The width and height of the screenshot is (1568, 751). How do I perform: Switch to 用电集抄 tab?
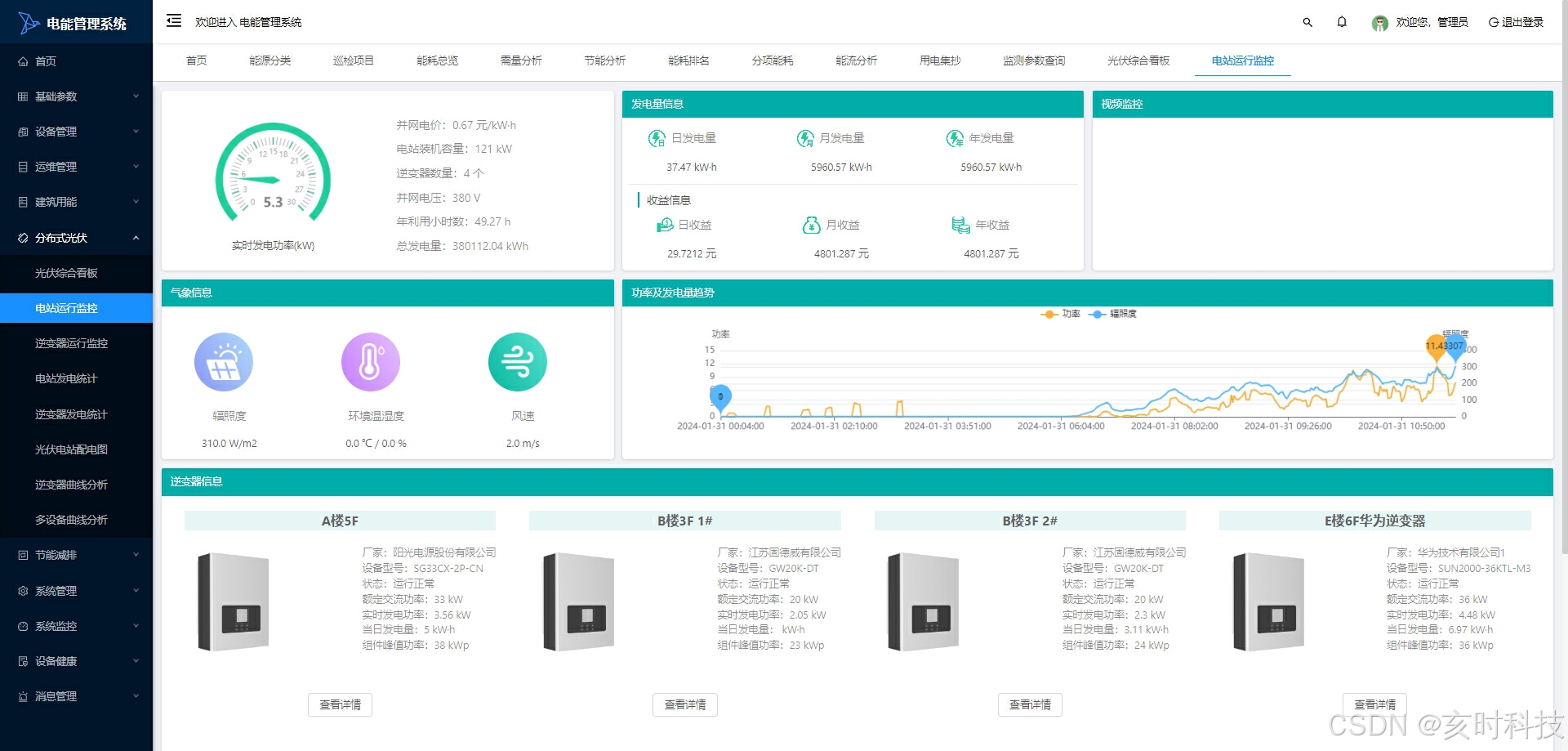pyautogui.click(x=940, y=60)
